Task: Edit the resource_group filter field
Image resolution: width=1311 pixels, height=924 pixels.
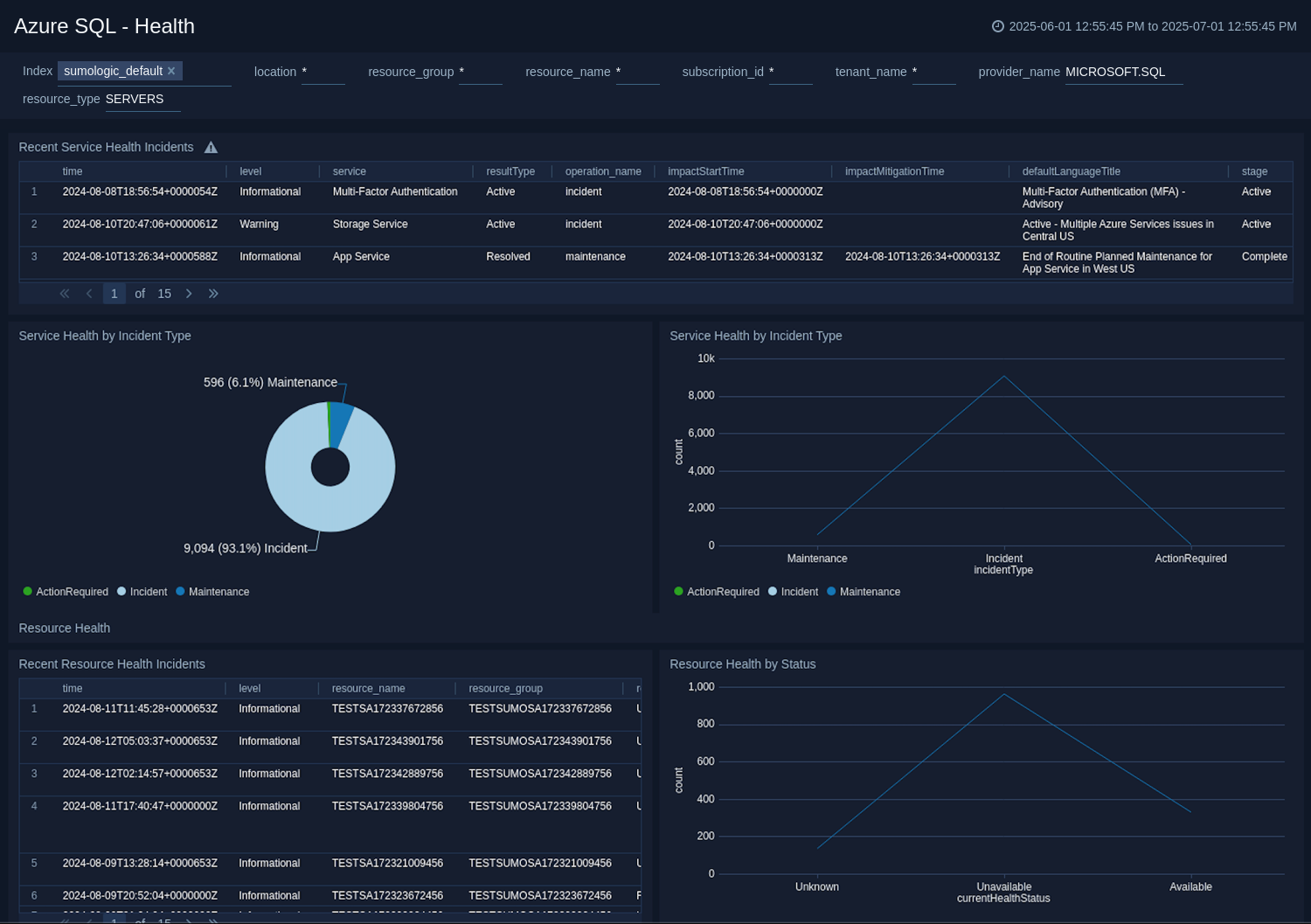Action: 480,72
